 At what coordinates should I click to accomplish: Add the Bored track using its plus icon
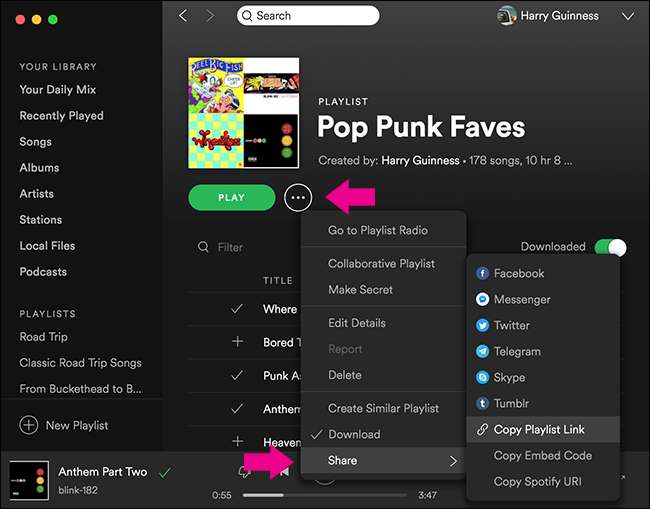click(x=237, y=342)
